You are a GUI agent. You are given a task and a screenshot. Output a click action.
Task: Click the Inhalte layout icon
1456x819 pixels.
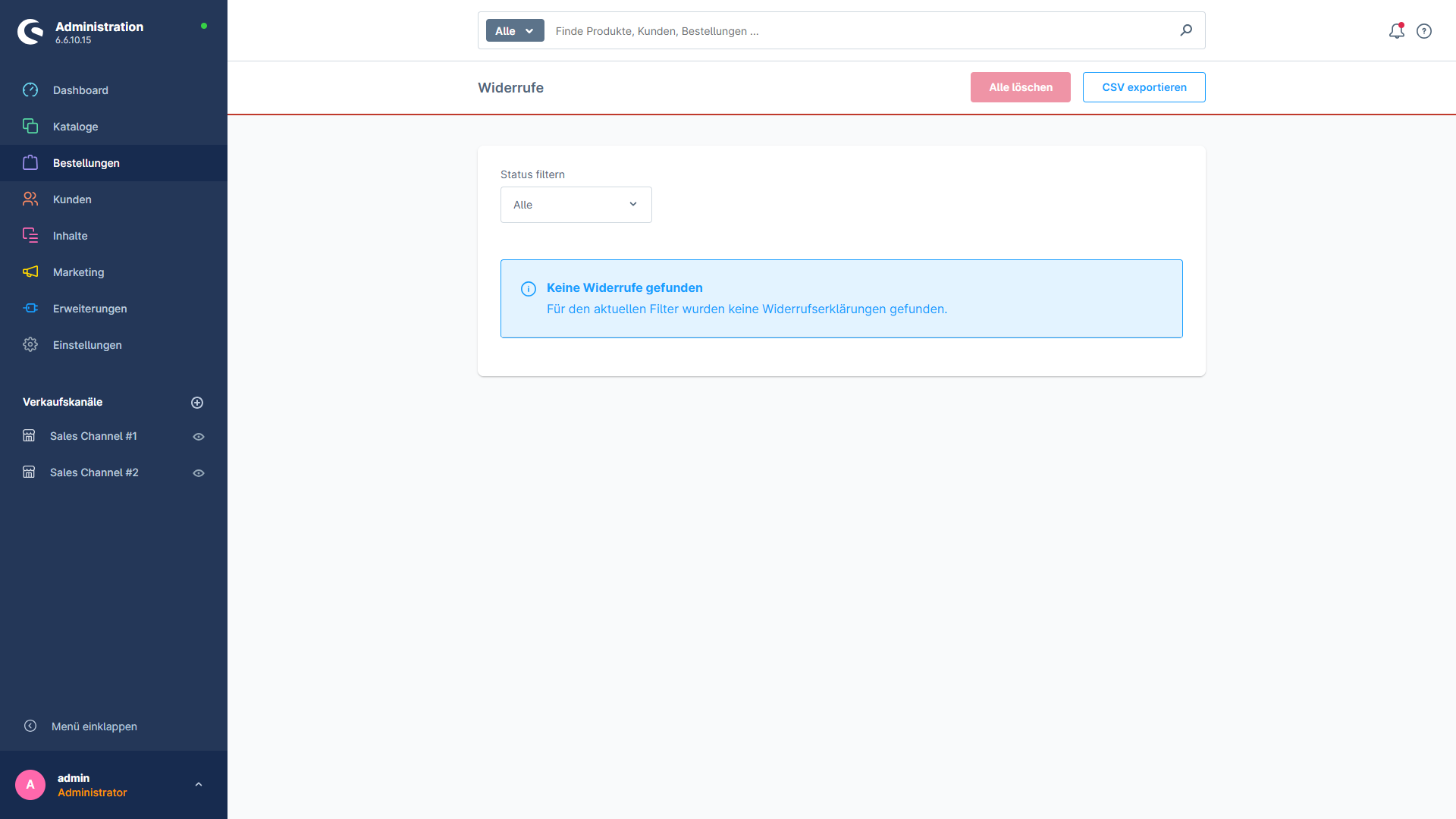tap(30, 236)
